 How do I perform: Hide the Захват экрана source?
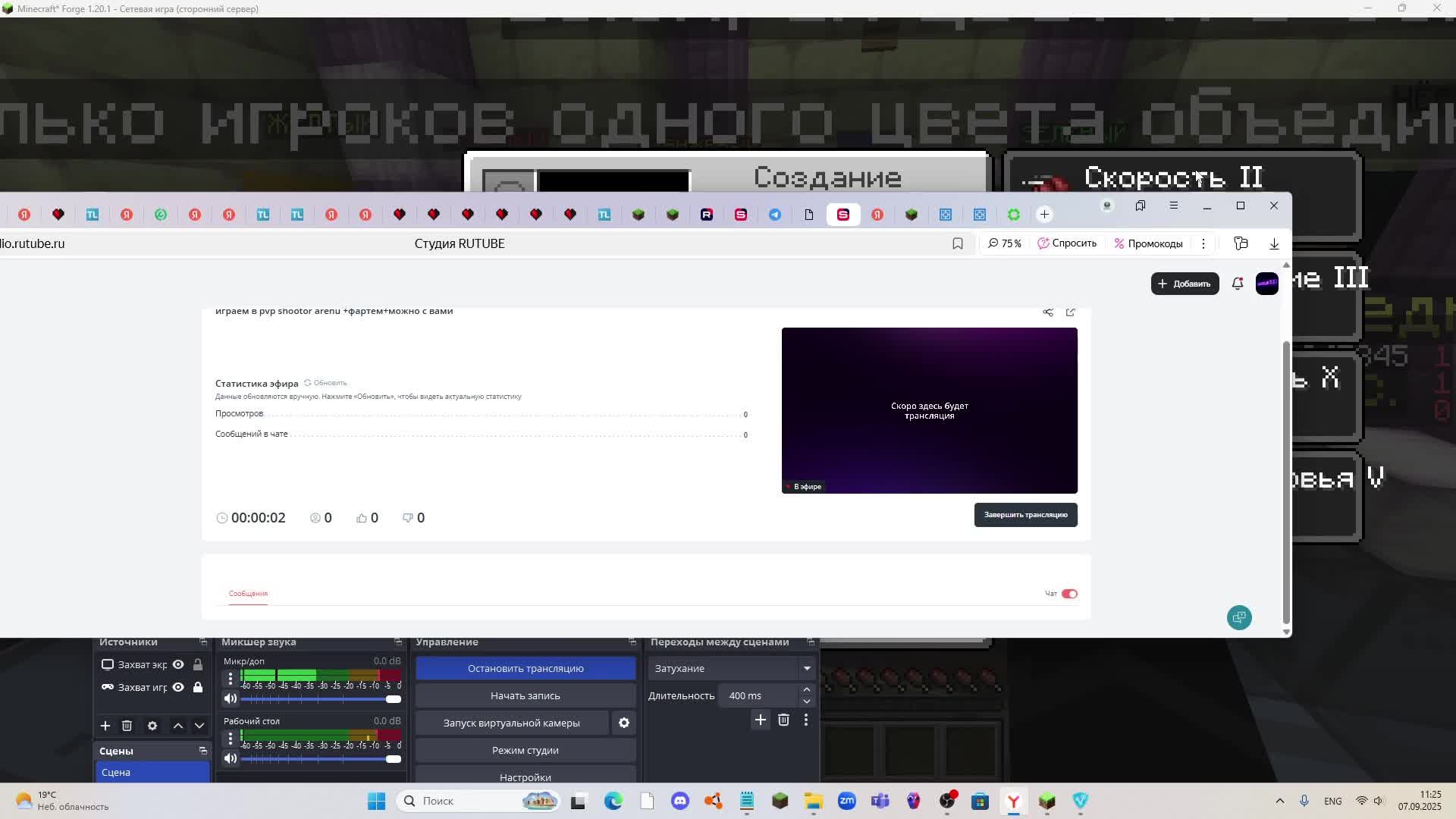(x=178, y=664)
